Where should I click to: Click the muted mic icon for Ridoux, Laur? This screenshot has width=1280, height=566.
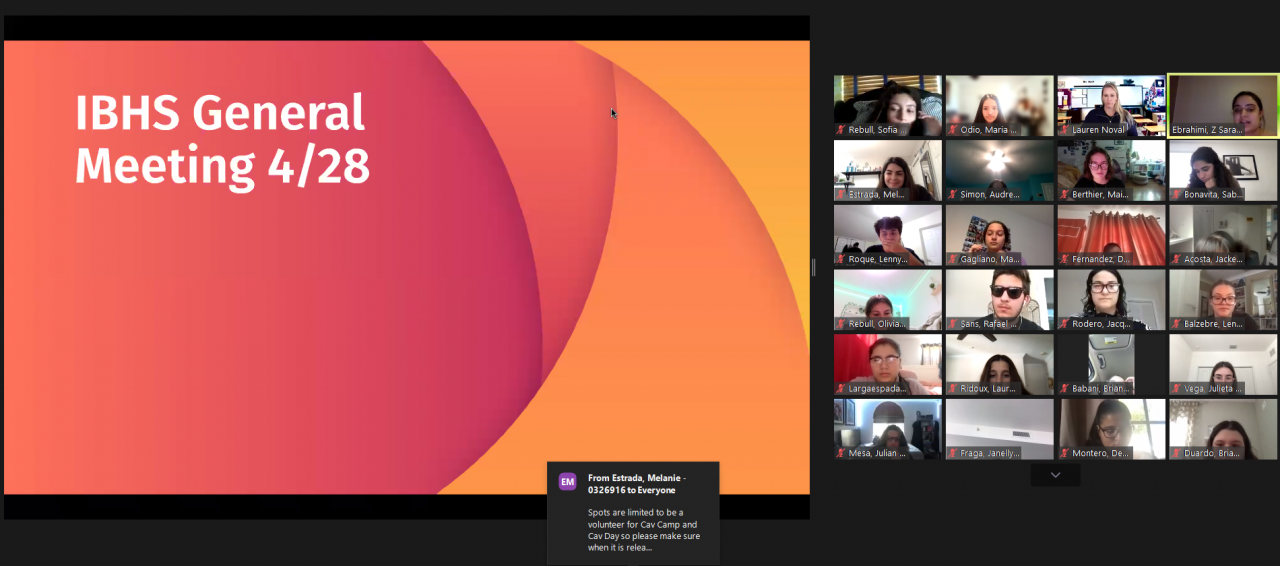point(953,389)
